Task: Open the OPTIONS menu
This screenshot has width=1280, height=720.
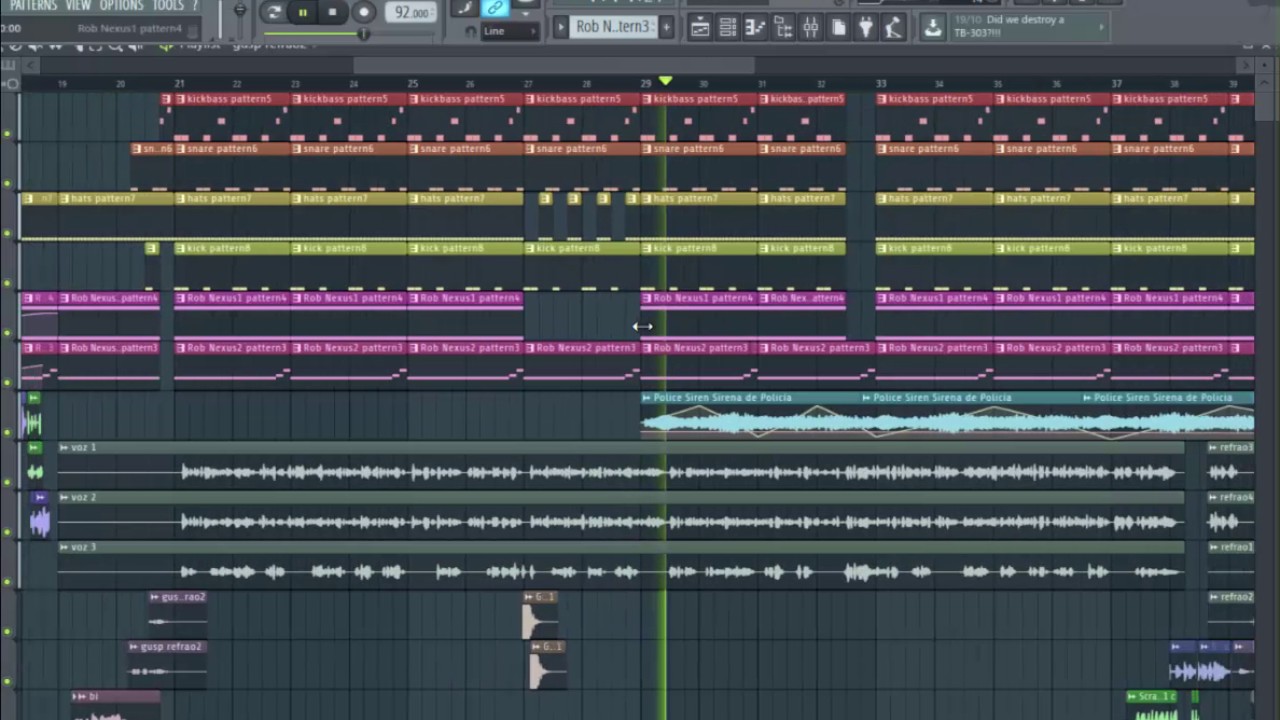Action: pyautogui.click(x=121, y=6)
